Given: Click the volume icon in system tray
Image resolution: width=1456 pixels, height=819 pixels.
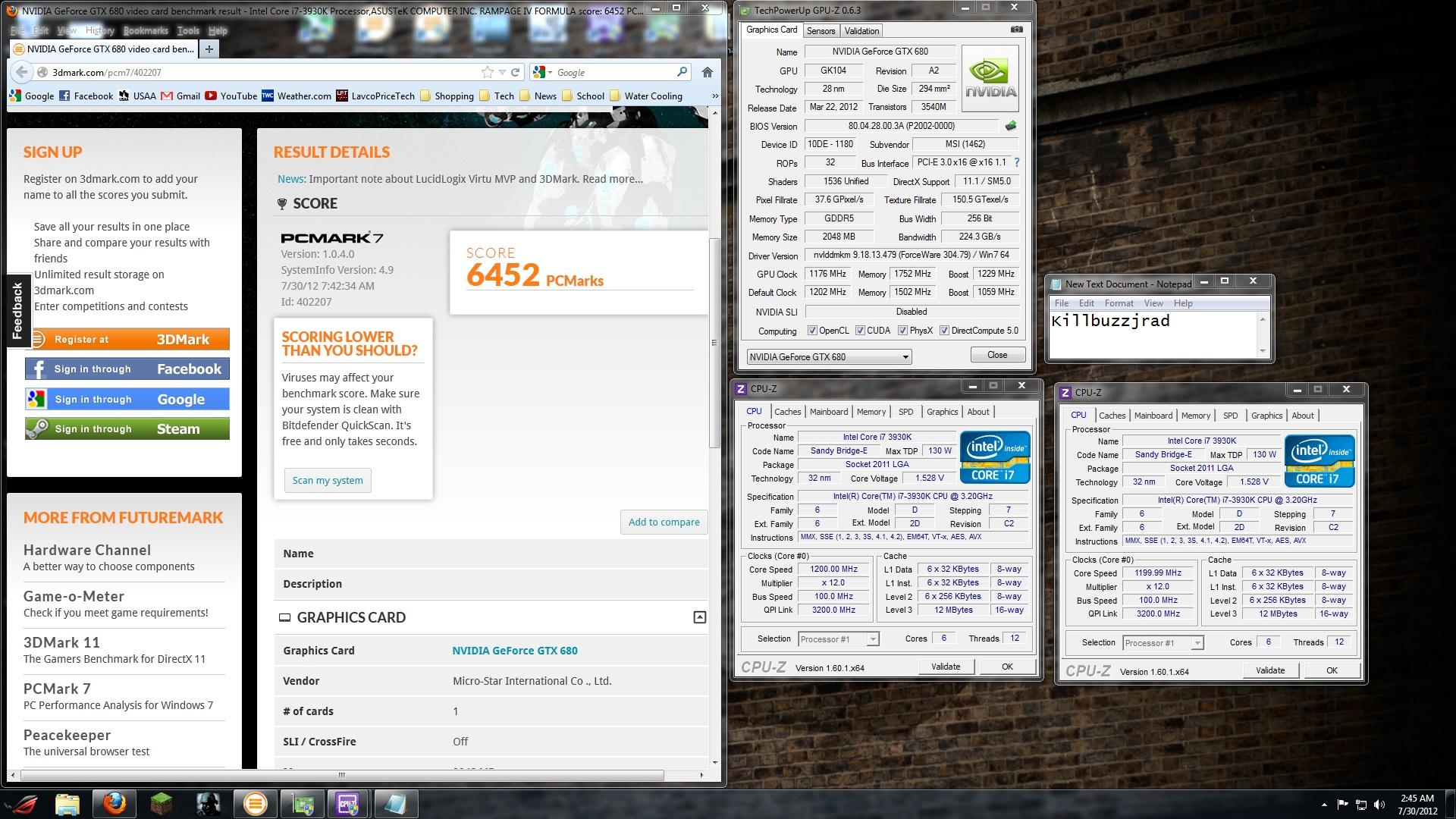Looking at the screenshot, I should click(x=1379, y=805).
